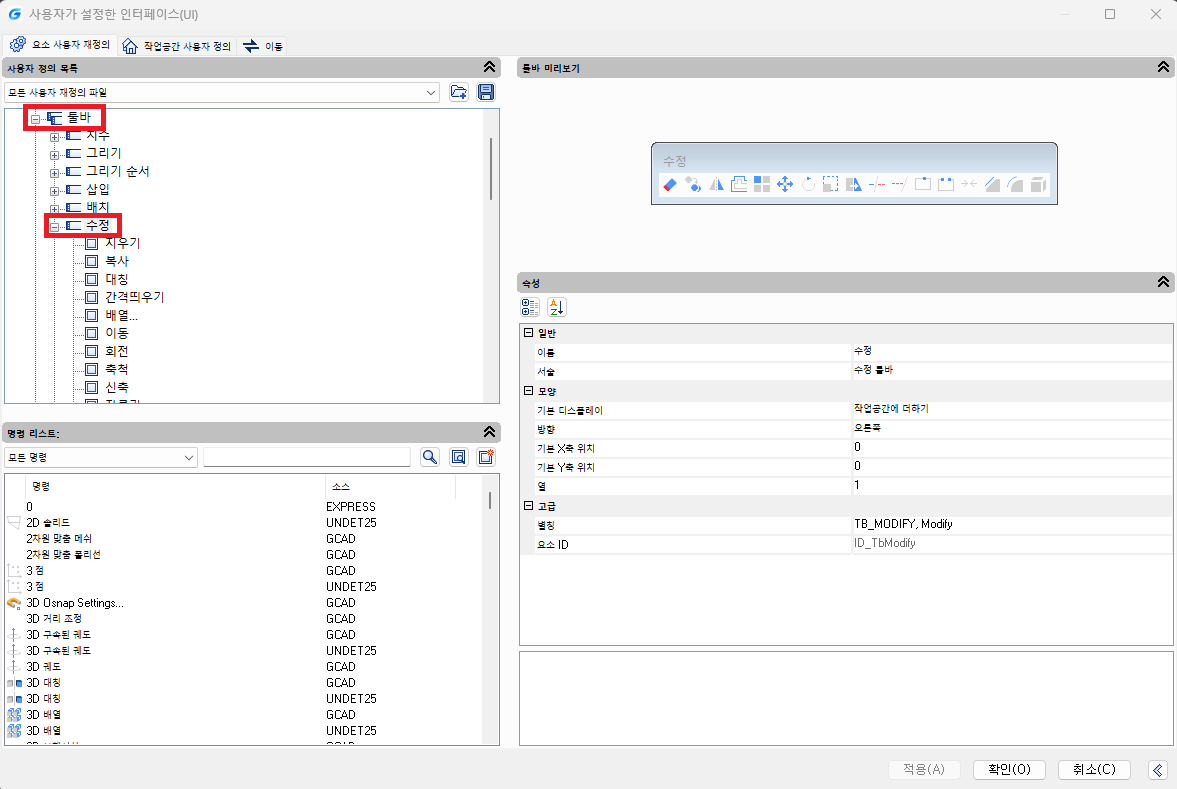Select 간격띄우기 in the 수정 tree

(134, 297)
